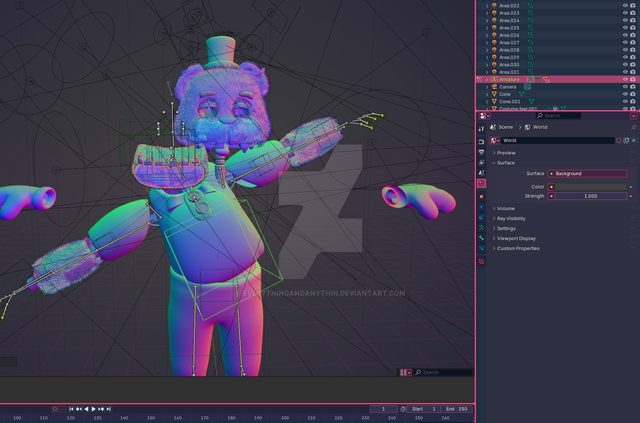Hide Area.022 using its eye icon
Screen dimensions: 640x423
[625, 5]
